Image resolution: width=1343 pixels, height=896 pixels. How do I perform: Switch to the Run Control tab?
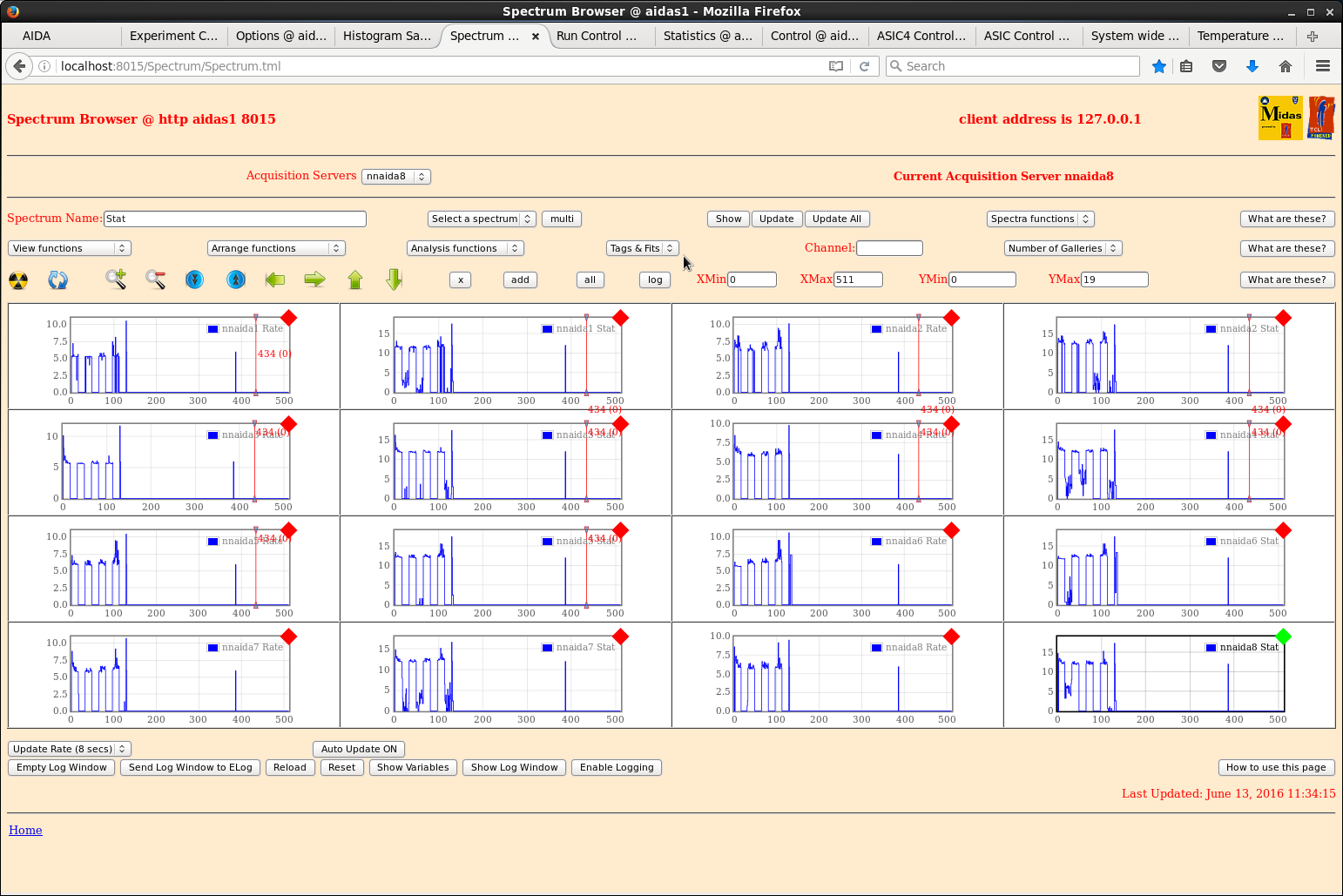pyautogui.click(x=597, y=36)
